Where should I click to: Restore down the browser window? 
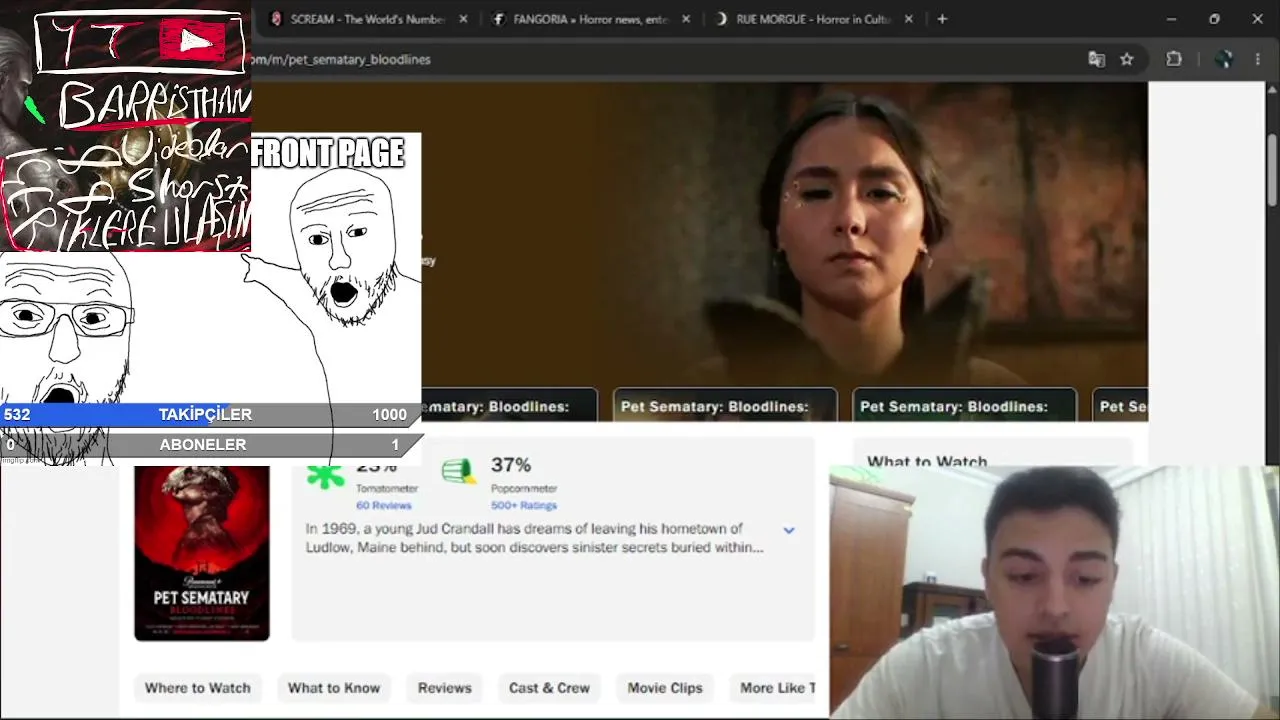(x=1214, y=19)
